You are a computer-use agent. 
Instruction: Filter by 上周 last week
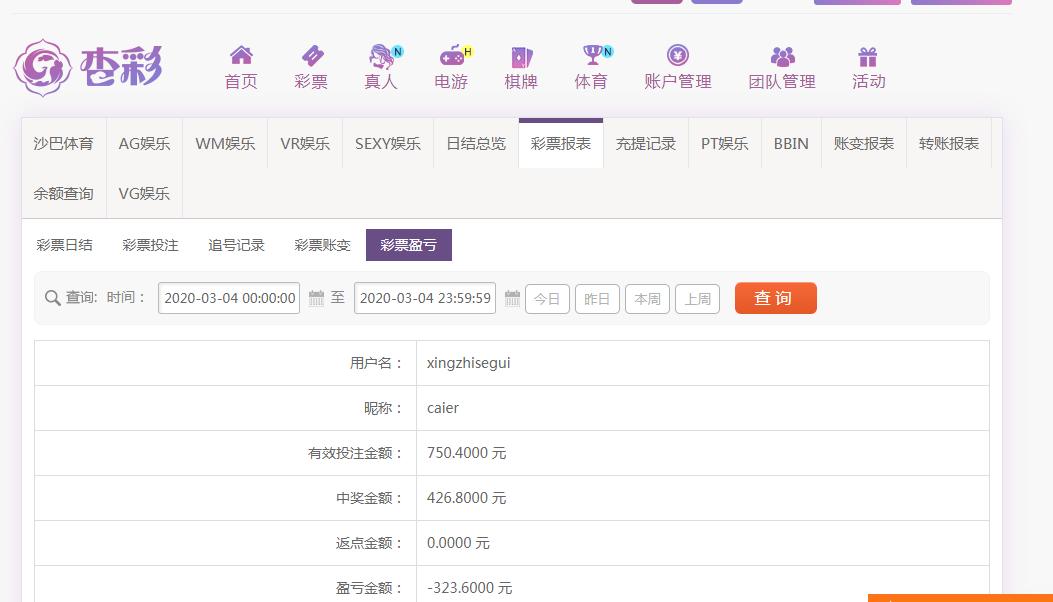[x=697, y=299]
